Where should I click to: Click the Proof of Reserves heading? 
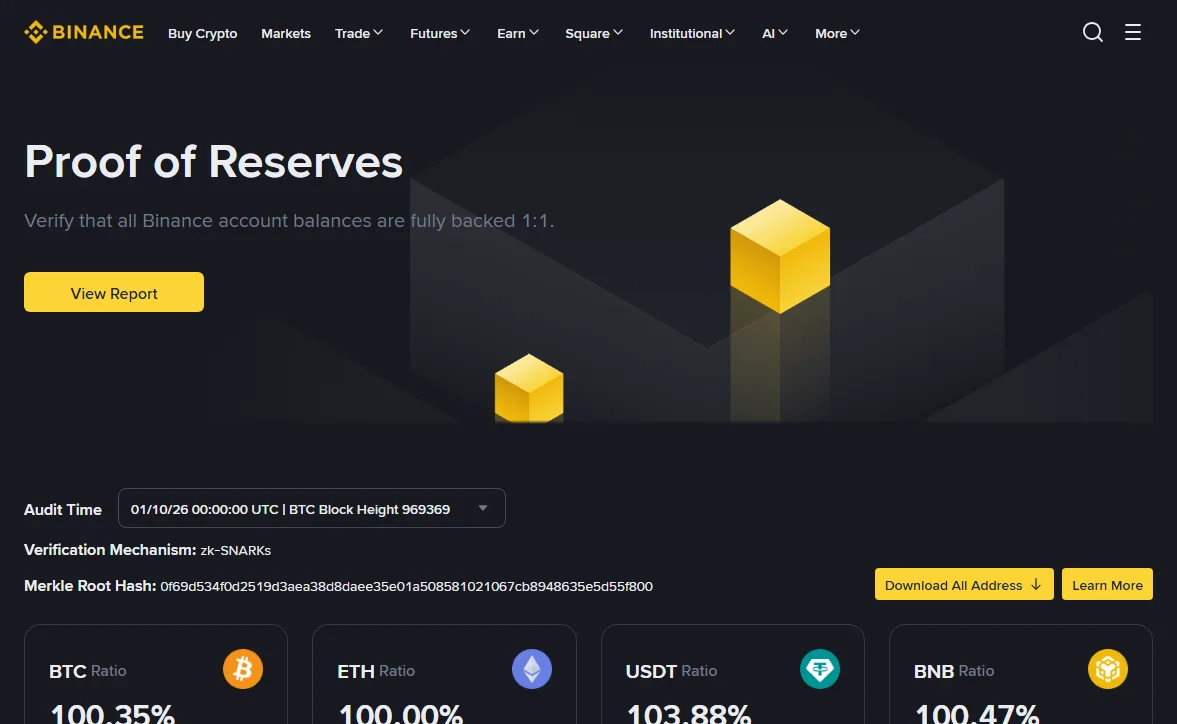[214, 161]
